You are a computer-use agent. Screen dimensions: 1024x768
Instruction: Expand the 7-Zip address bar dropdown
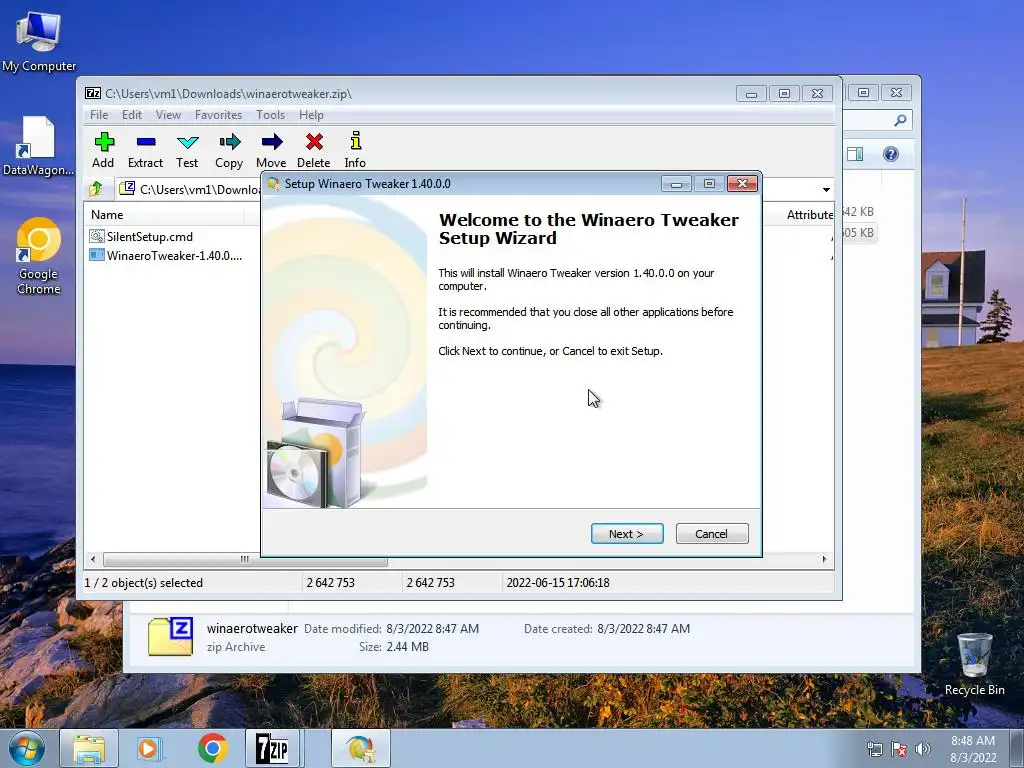[826, 189]
